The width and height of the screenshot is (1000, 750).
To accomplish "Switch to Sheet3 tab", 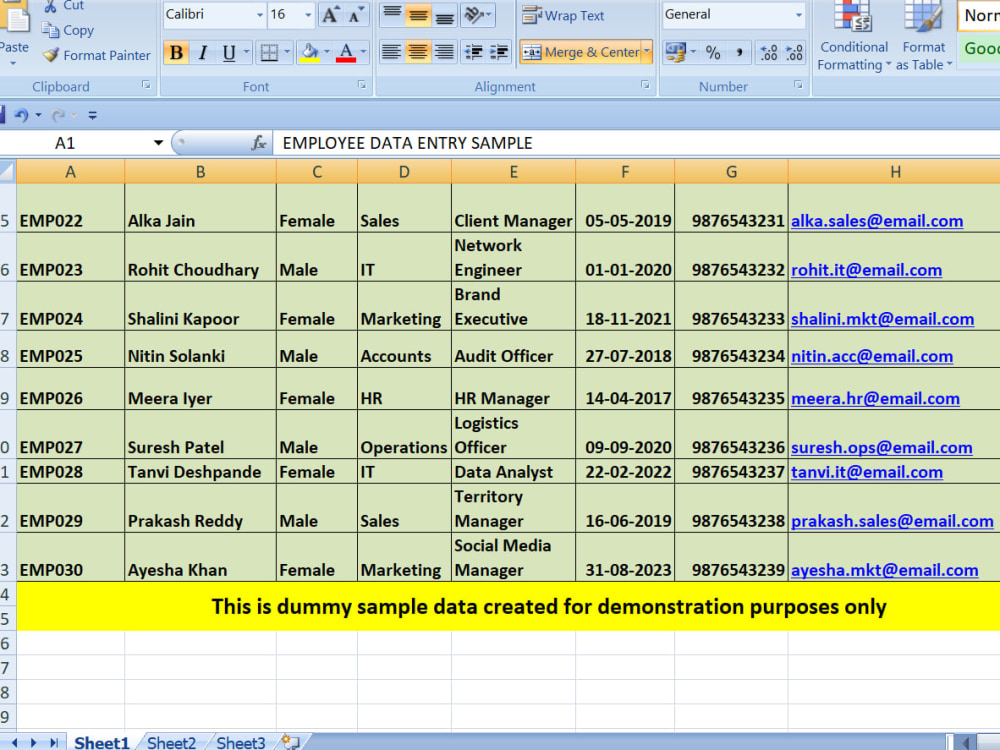I will click(240, 742).
